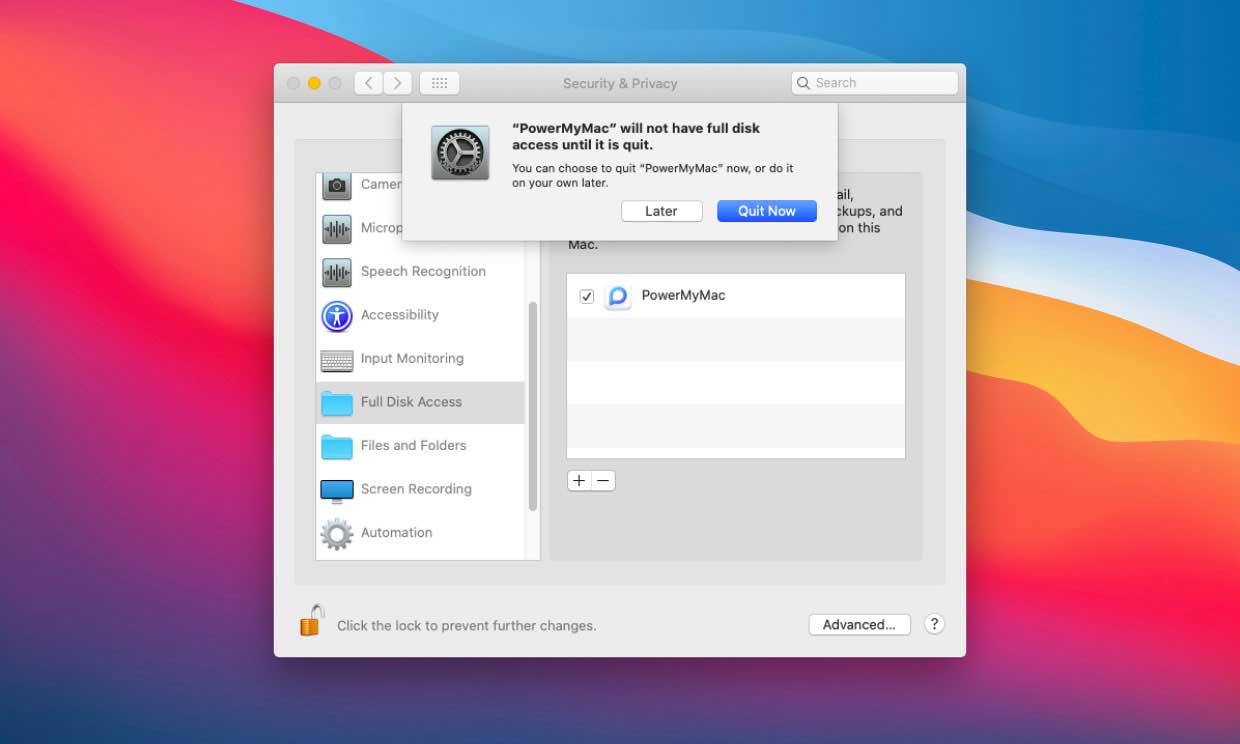Click the Files and Folders folder icon
The width and height of the screenshot is (1240, 744).
(337, 447)
